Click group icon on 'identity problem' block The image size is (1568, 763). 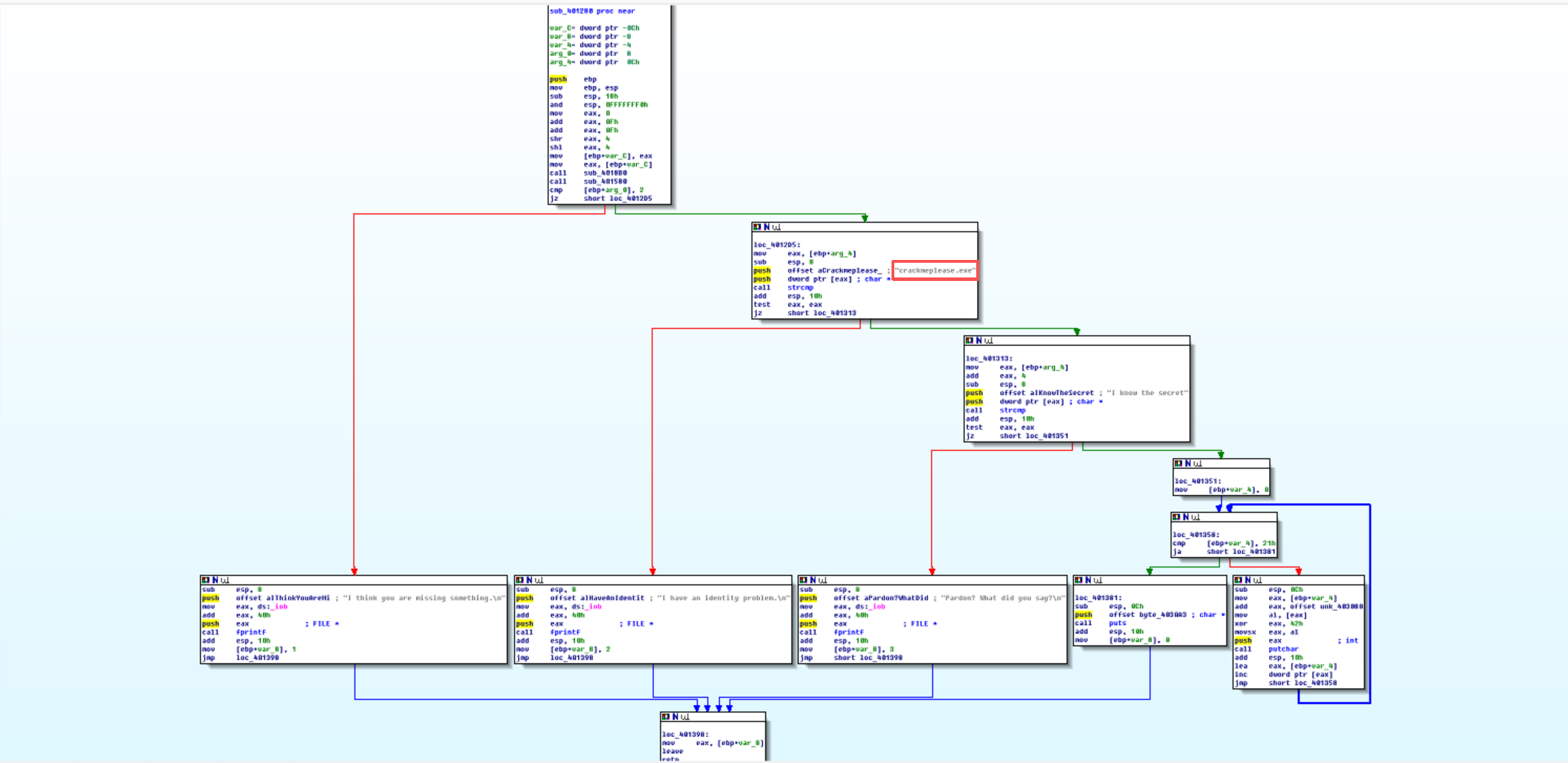pyautogui.click(x=539, y=580)
